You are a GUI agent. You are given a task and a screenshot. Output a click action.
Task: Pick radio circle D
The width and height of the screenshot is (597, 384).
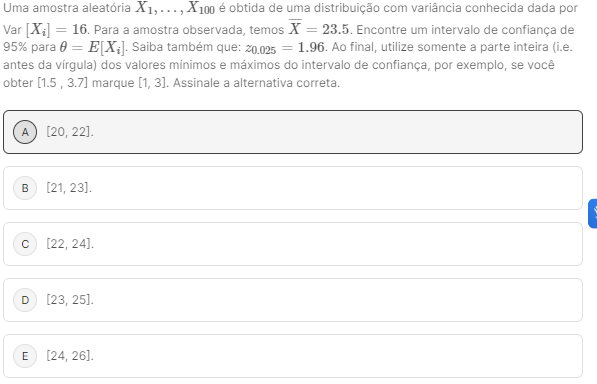pyautogui.click(x=25, y=300)
